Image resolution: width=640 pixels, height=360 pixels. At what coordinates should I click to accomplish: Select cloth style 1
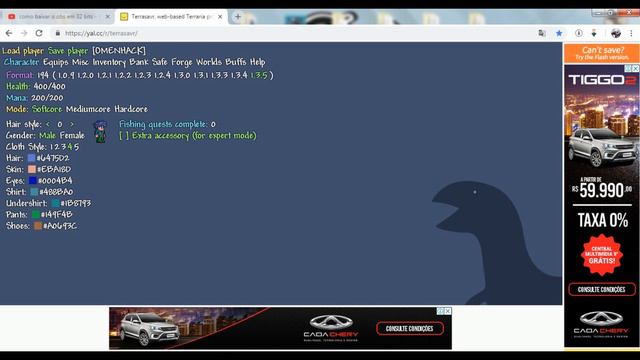[x=51, y=147]
